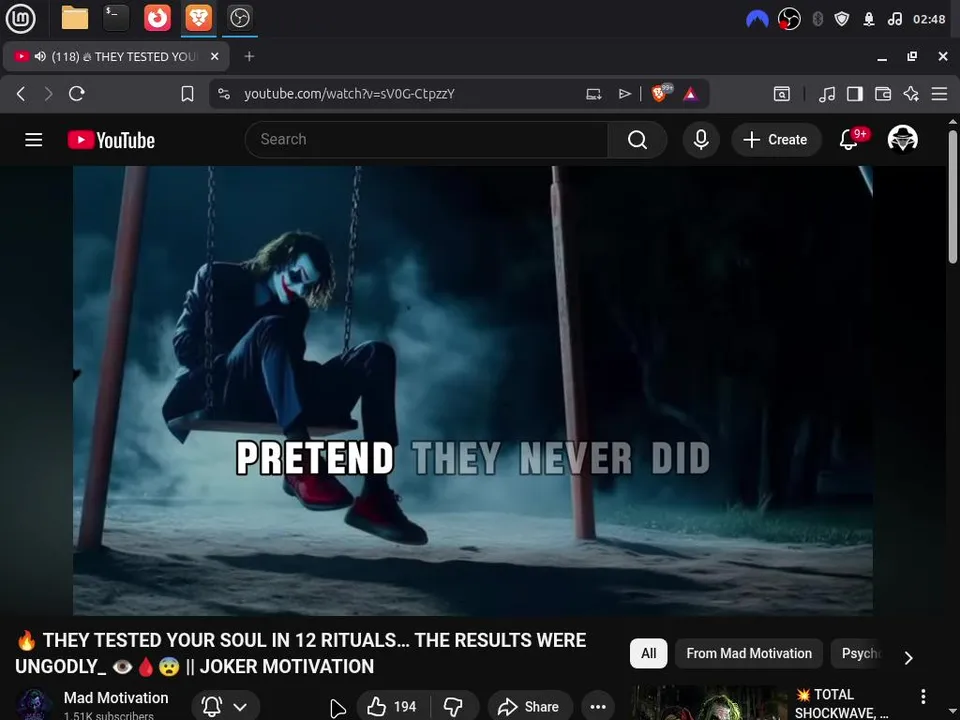
Task: Open the account avatar menu
Action: click(902, 140)
